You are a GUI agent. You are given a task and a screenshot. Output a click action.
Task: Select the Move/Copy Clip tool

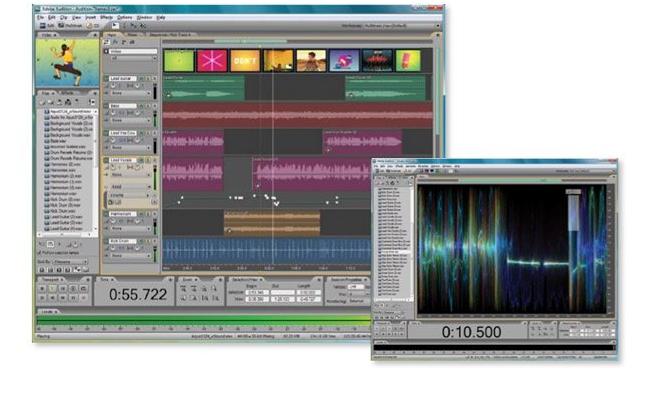click(x=133, y=26)
